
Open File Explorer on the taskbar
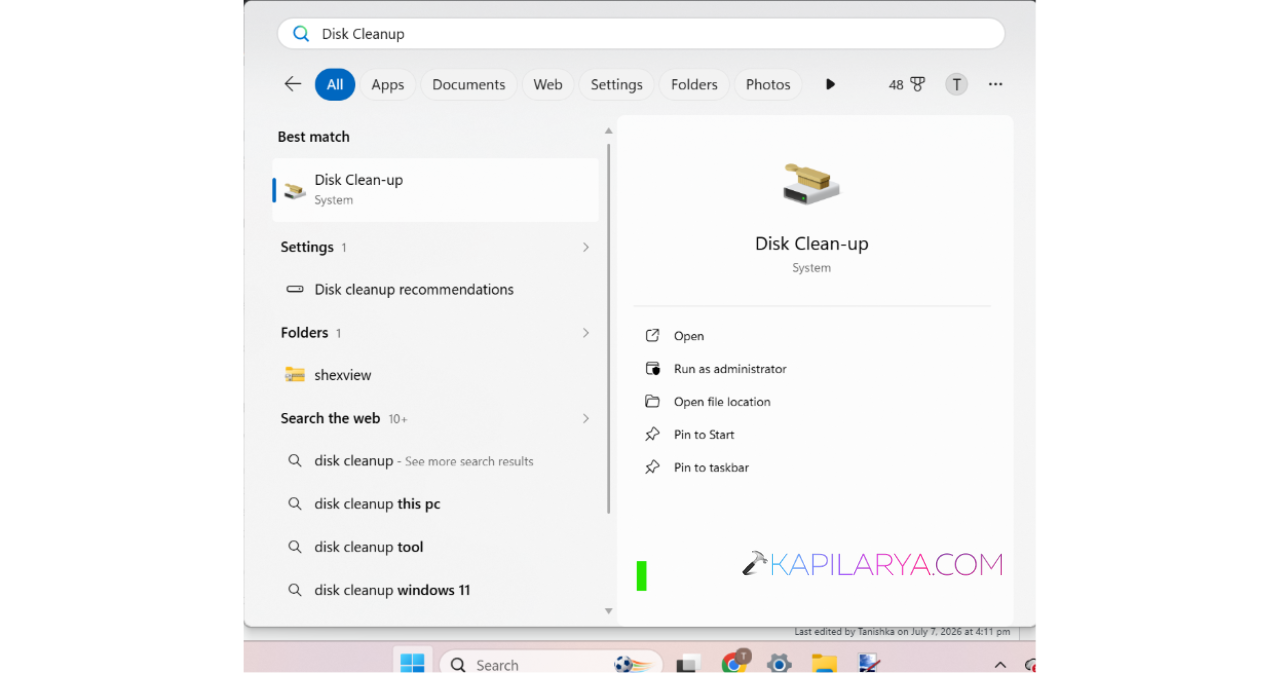tap(824, 664)
